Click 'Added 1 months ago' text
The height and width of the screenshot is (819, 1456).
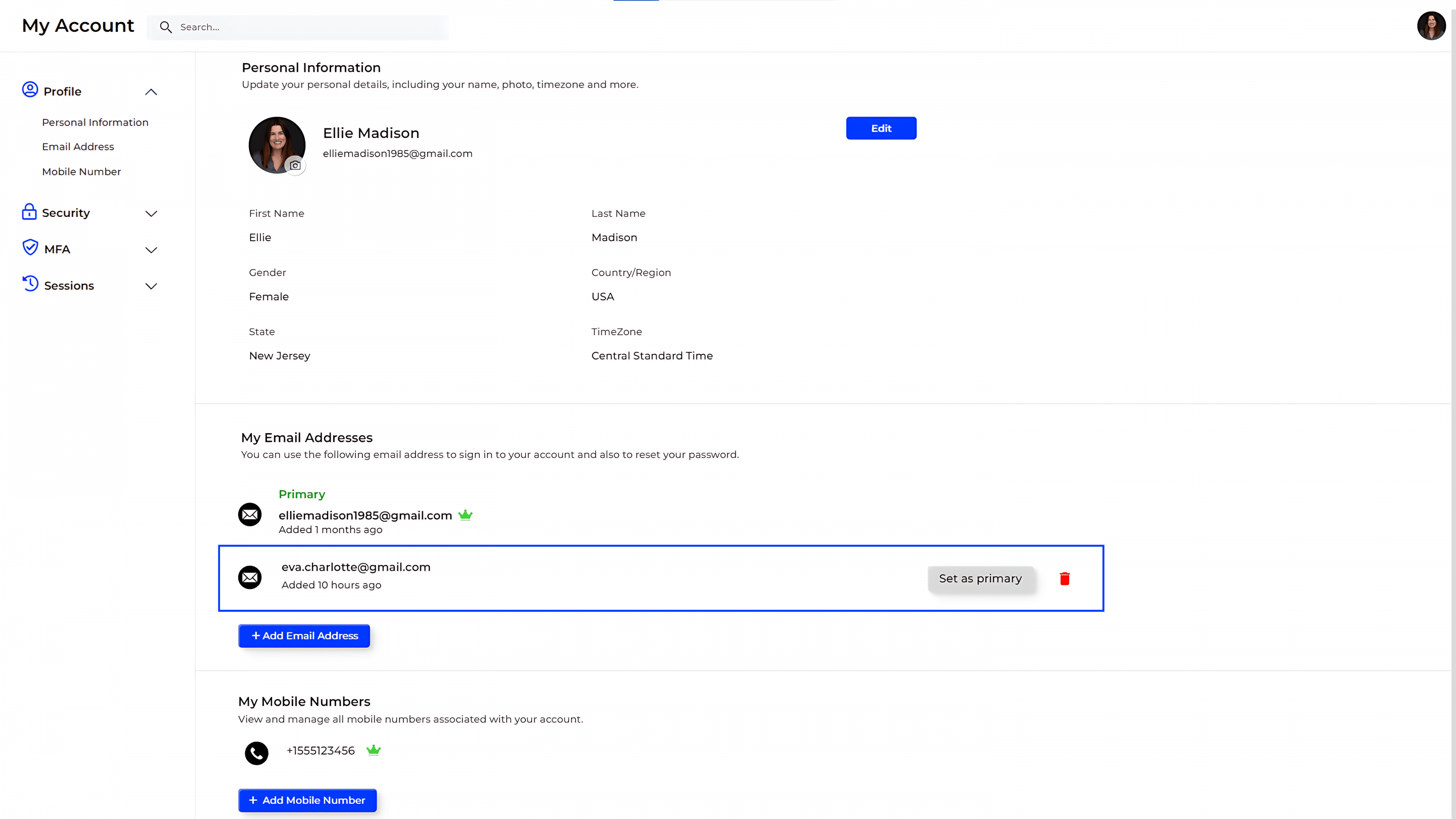click(x=331, y=530)
